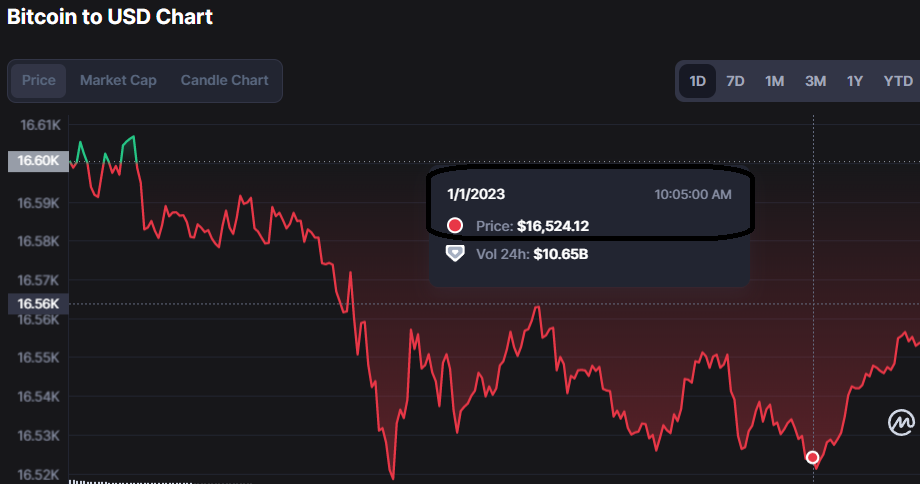The width and height of the screenshot is (920, 484).
Task: Click the 16.58K y-axis label
Action: tap(38, 241)
